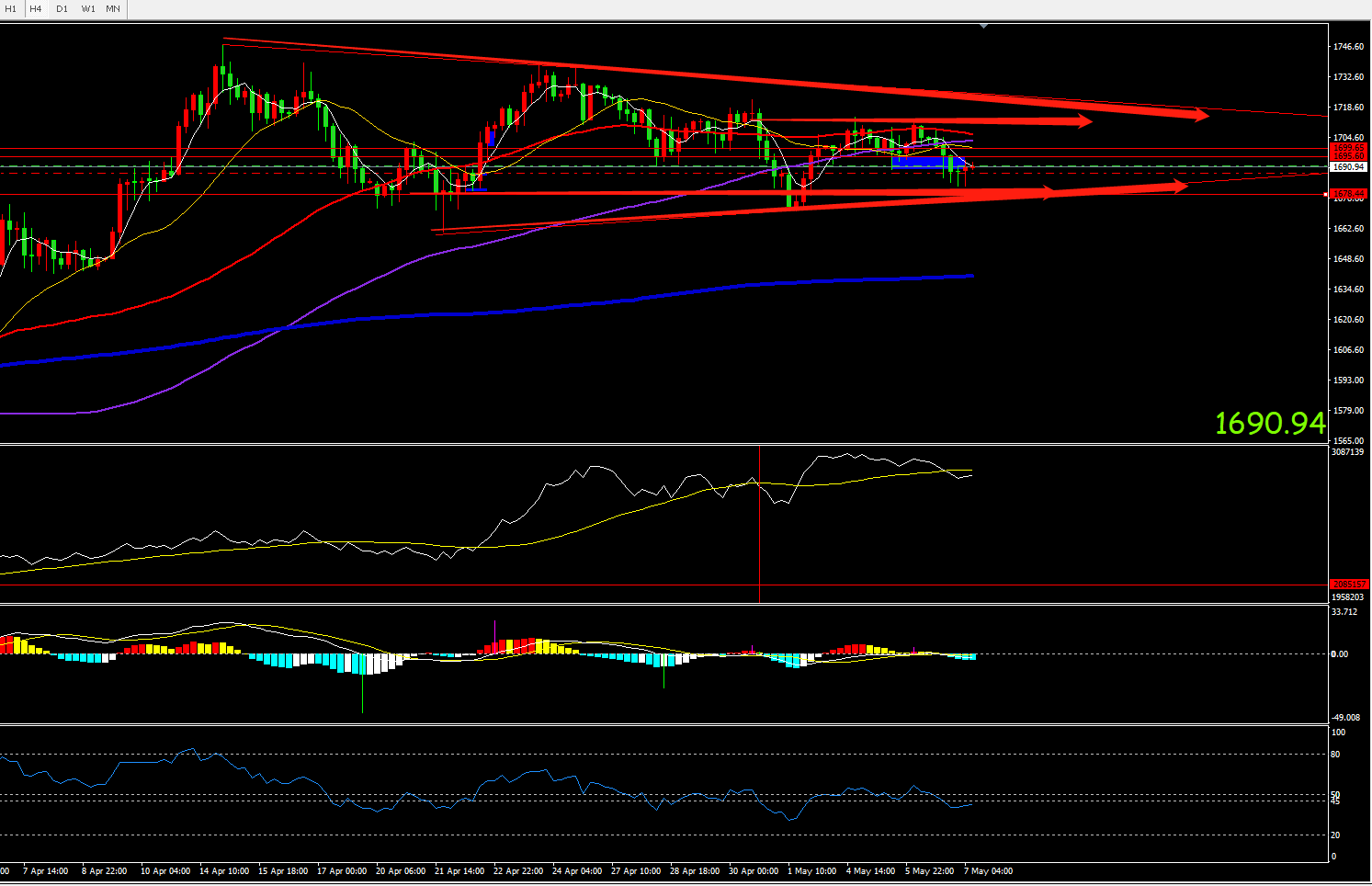The height and width of the screenshot is (886, 1372).
Task: Click the 0.00 level on the MACD scale
Action: click(x=1340, y=654)
